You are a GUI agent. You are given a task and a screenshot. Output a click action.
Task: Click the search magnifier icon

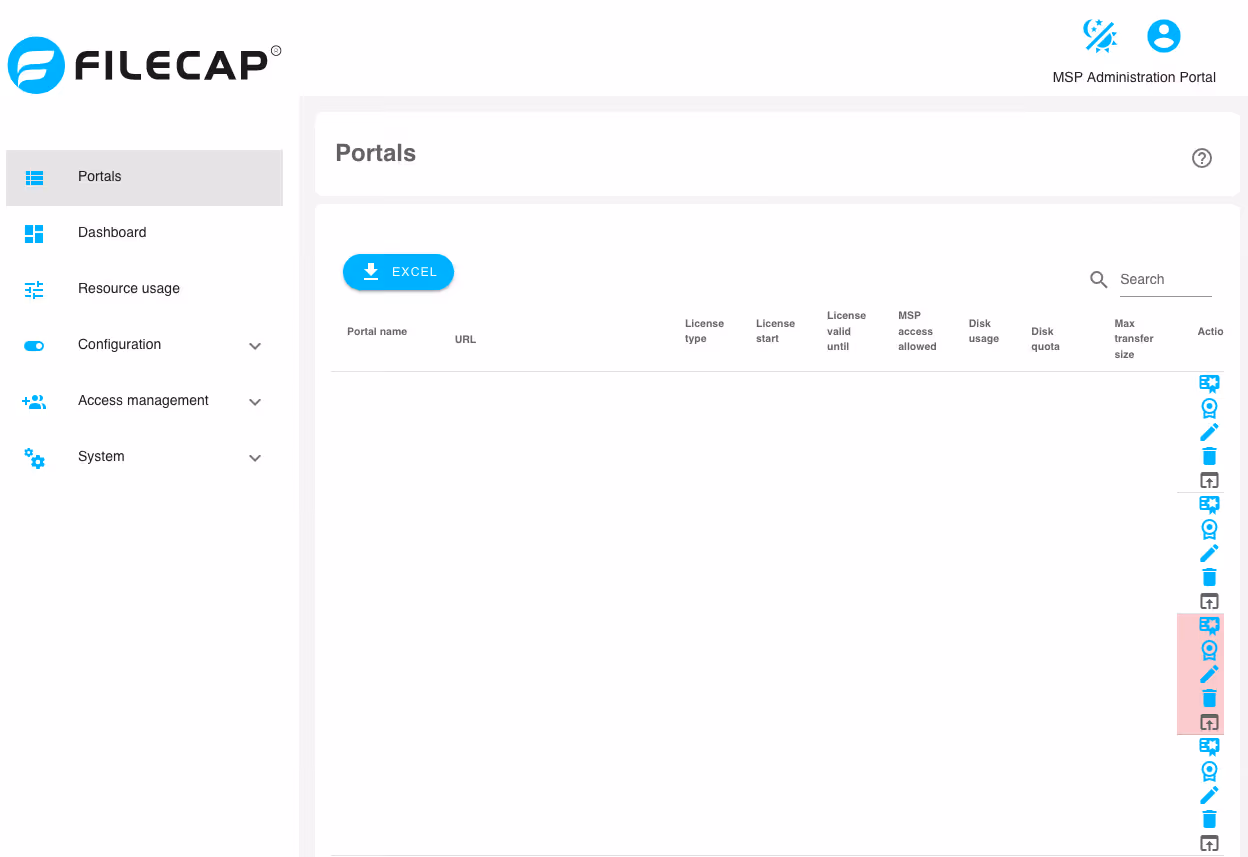point(1099,280)
